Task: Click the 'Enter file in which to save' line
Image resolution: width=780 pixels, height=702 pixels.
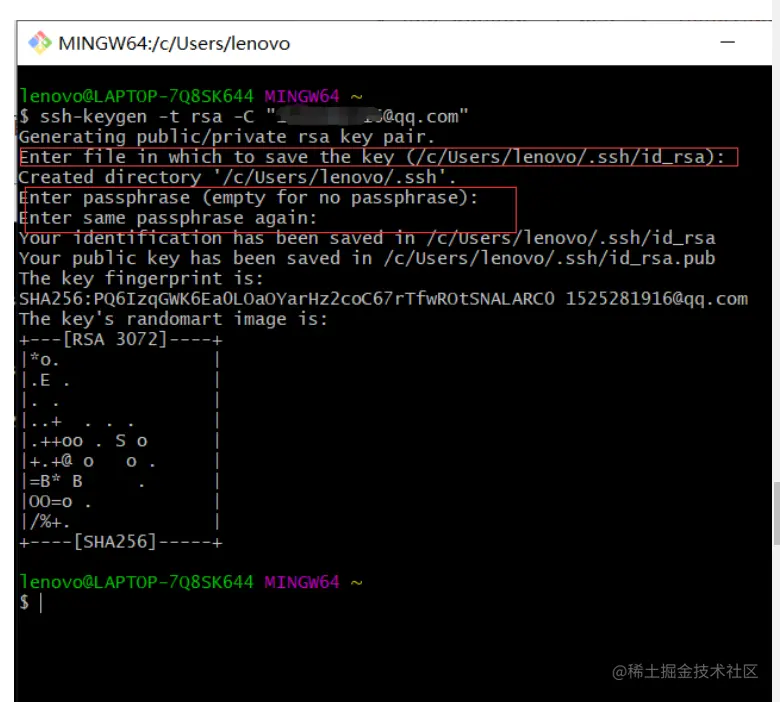Action: pyautogui.click(x=372, y=157)
